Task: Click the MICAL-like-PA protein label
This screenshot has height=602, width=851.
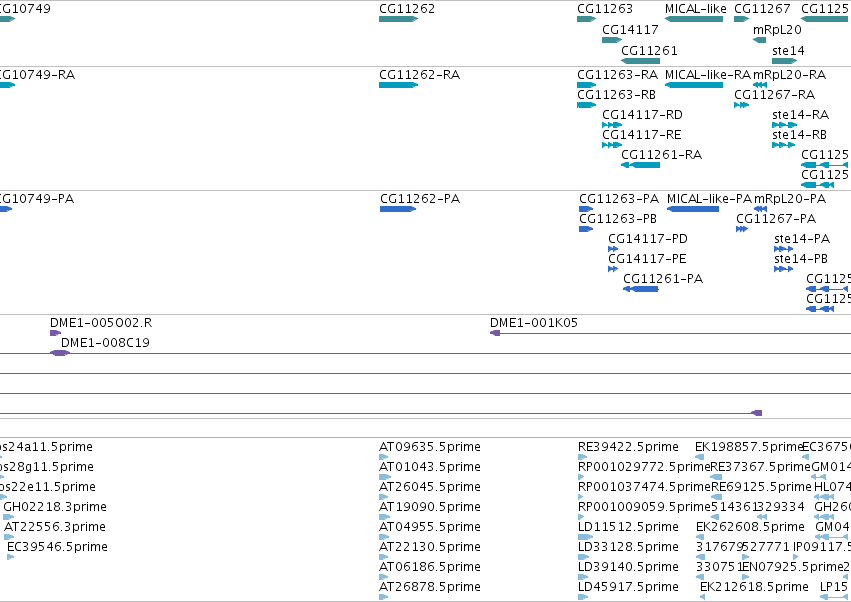Action: (709, 199)
